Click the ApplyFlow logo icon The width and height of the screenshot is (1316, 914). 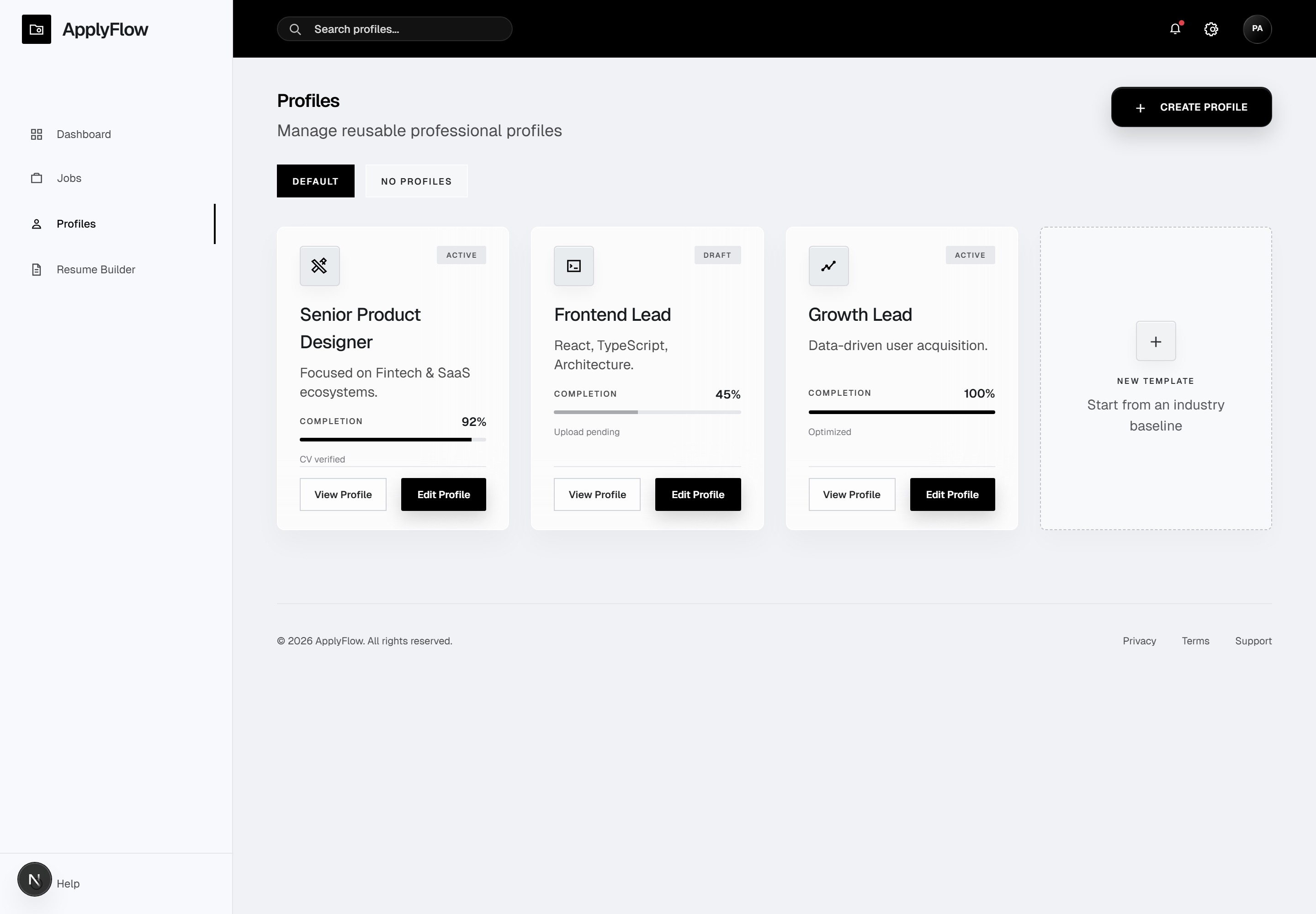(x=36, y=29)
